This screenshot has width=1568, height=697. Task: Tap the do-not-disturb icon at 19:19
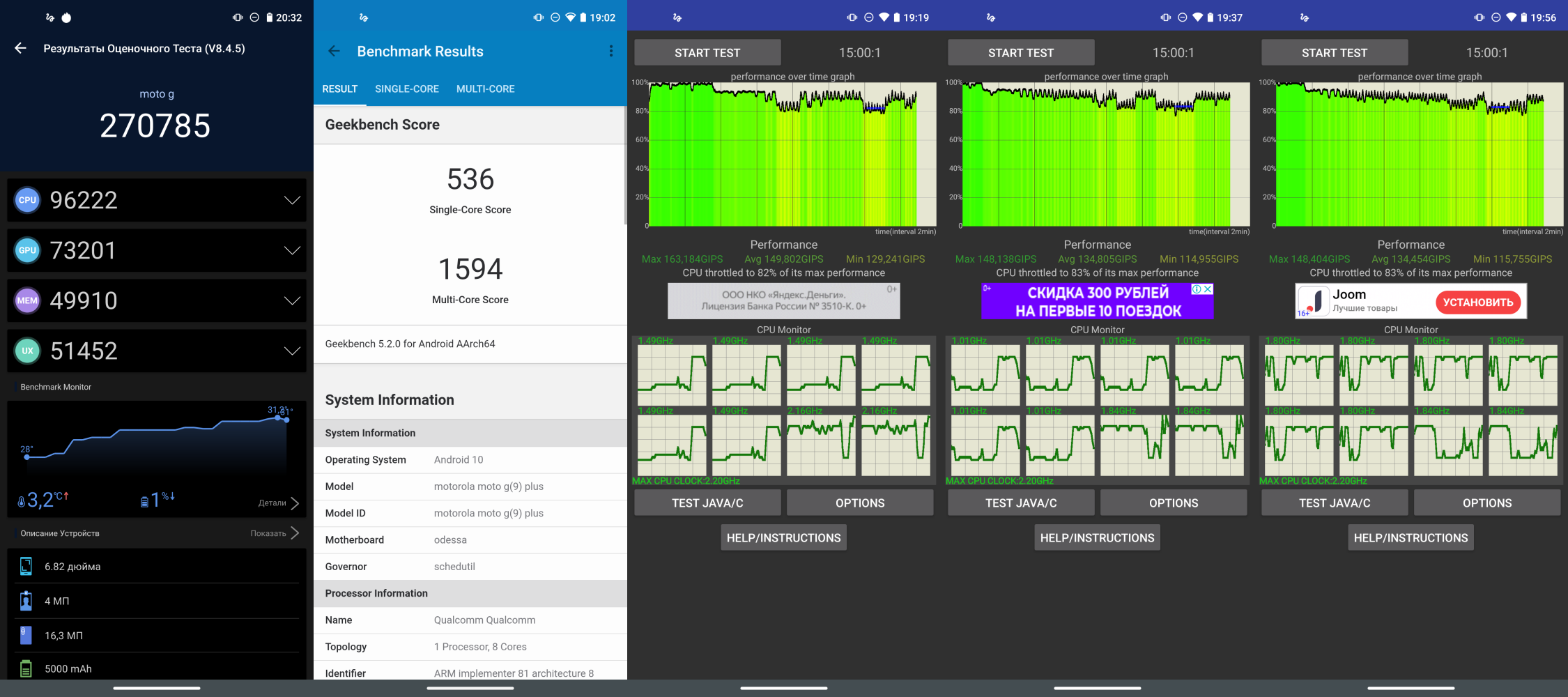pos(868,17)
